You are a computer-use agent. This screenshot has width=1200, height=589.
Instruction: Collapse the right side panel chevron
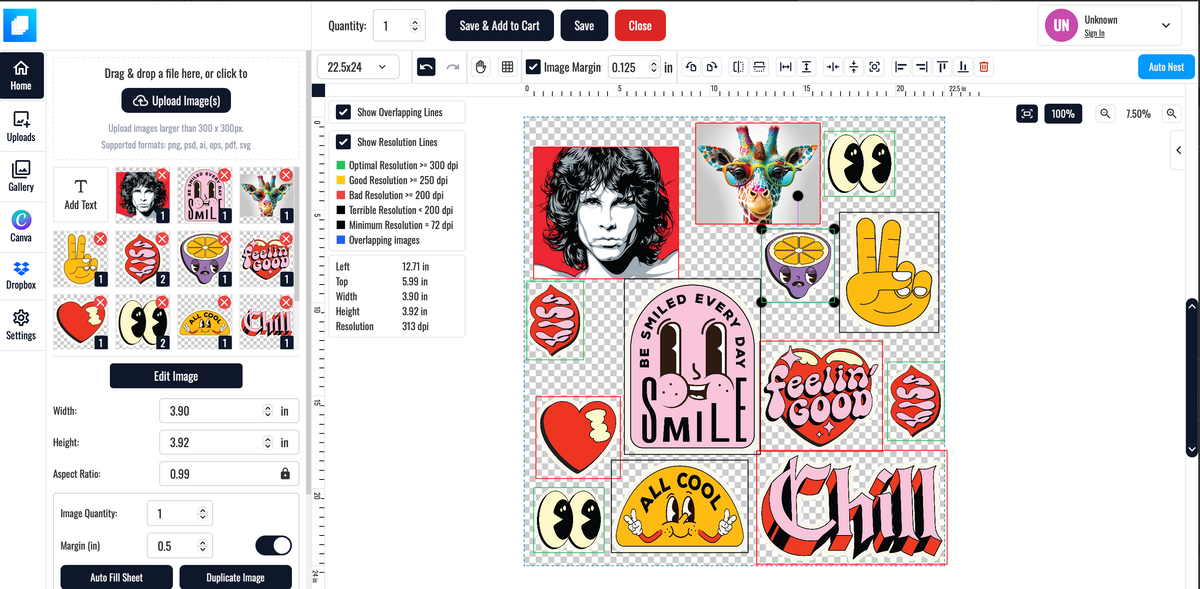pos(1179,150)
